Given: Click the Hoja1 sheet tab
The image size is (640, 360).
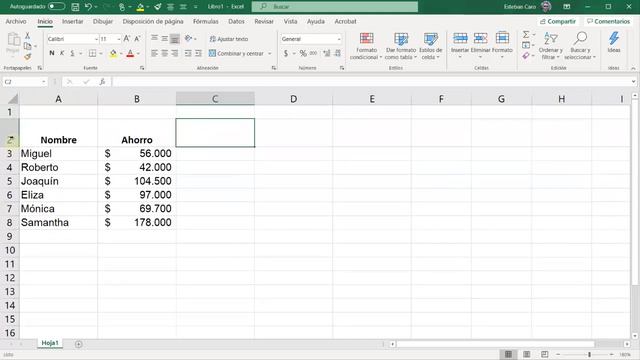Looking at the screenshot, I should [50, 343].
